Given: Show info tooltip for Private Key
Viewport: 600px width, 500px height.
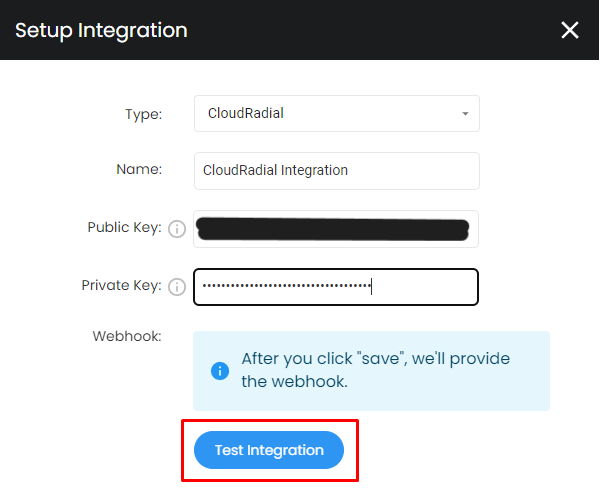Looking at the screenshot, I should (177, 287).
